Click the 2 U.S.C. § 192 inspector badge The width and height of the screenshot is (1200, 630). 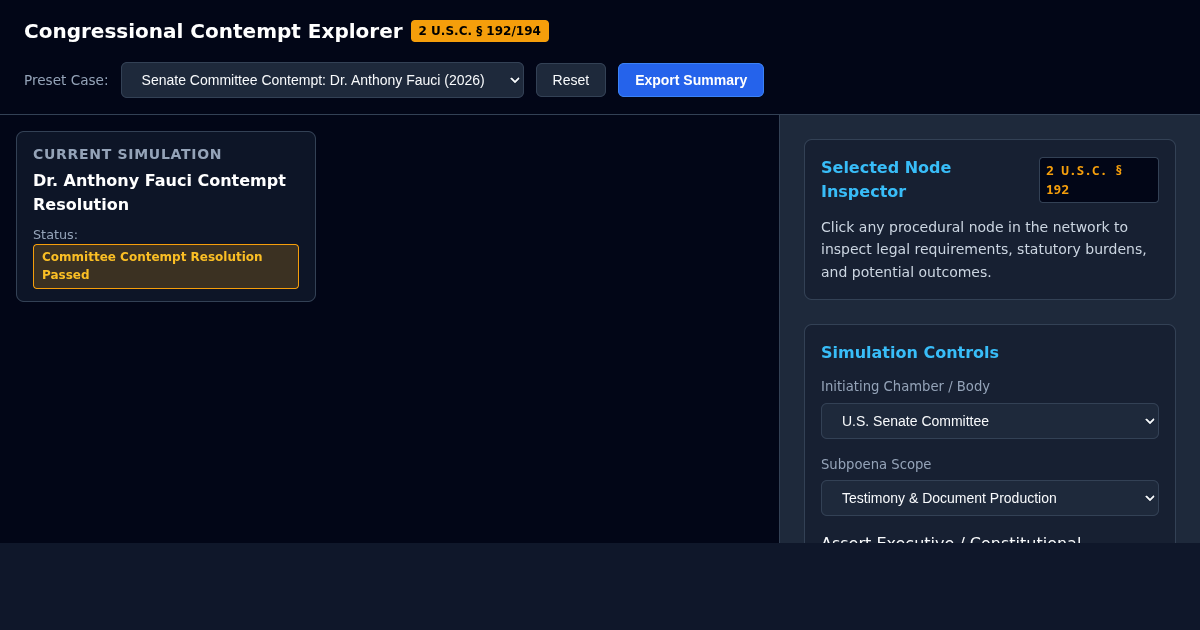click(1099, 180)
